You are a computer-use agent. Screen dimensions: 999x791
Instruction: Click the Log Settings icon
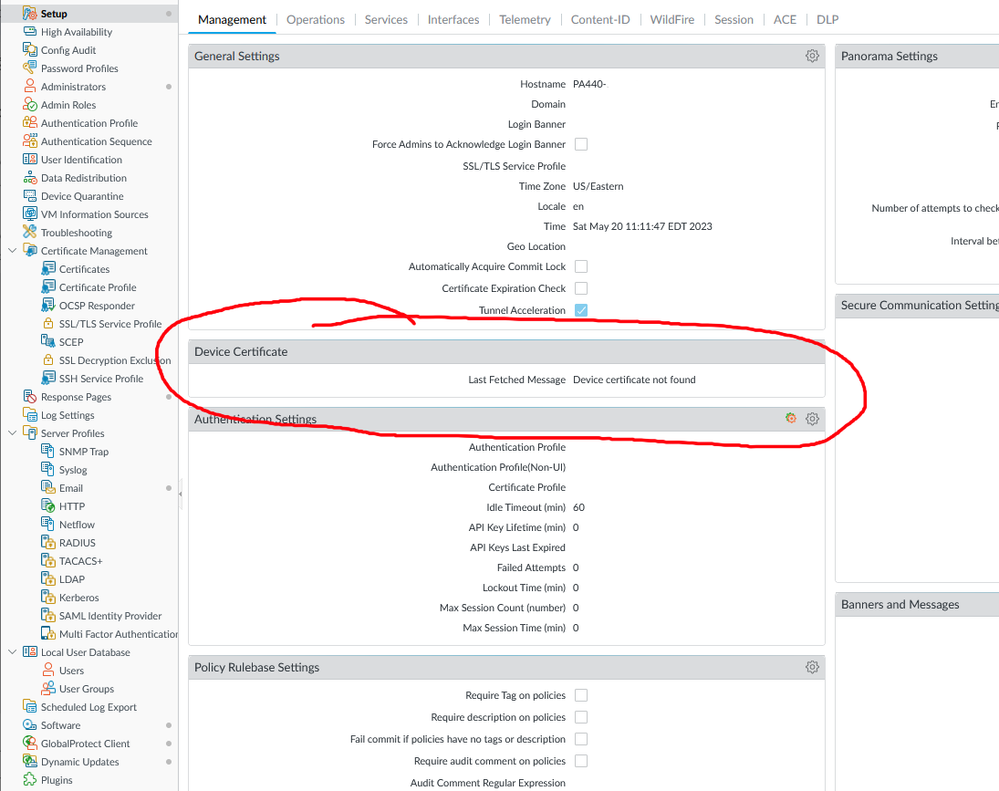(29, 415)
